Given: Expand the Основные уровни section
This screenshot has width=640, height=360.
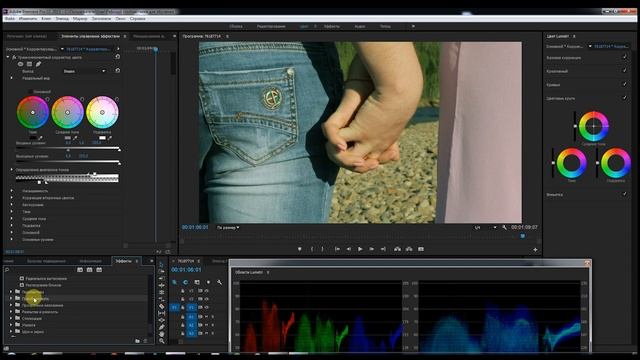Looking at the screenshot, I should click(11, 239).
